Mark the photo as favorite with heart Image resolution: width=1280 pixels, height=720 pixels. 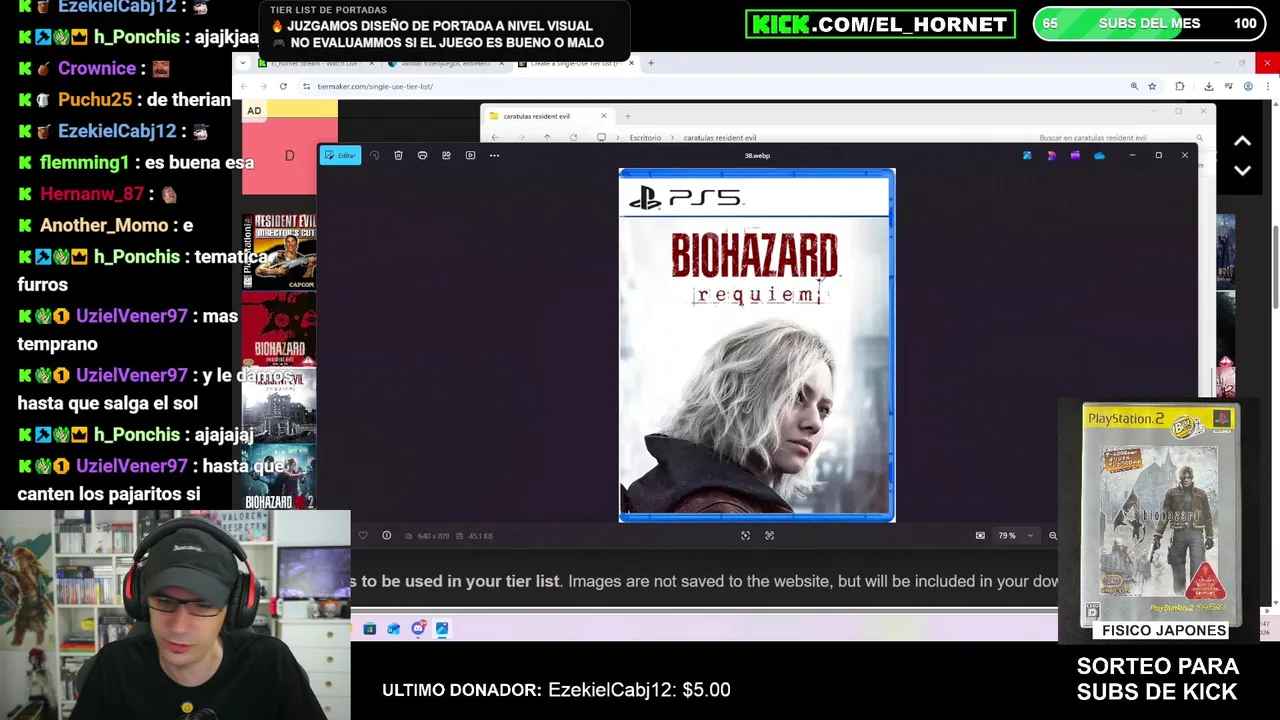363,536
